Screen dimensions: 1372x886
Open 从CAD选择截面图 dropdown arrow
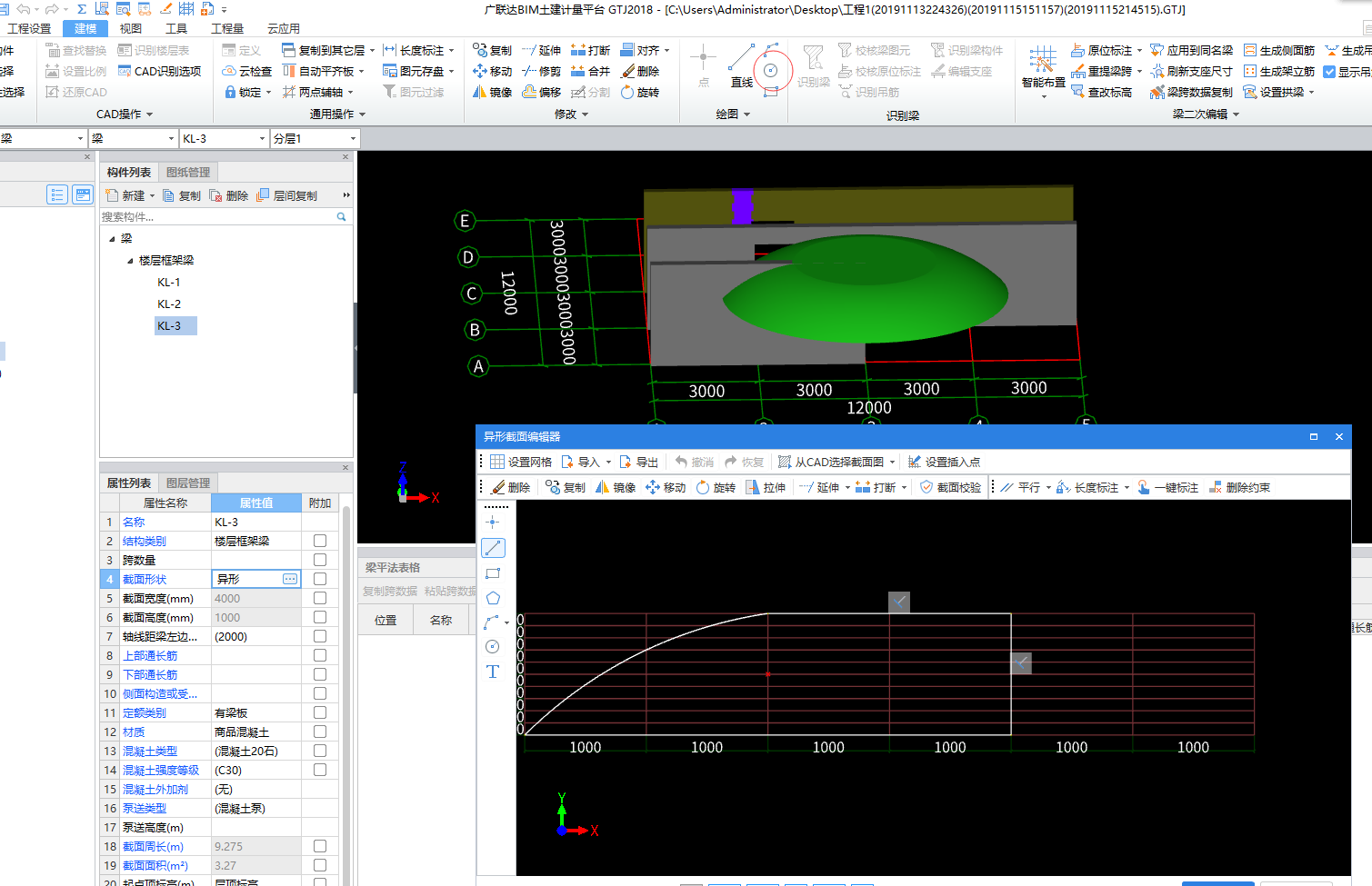tap(892, 462)
